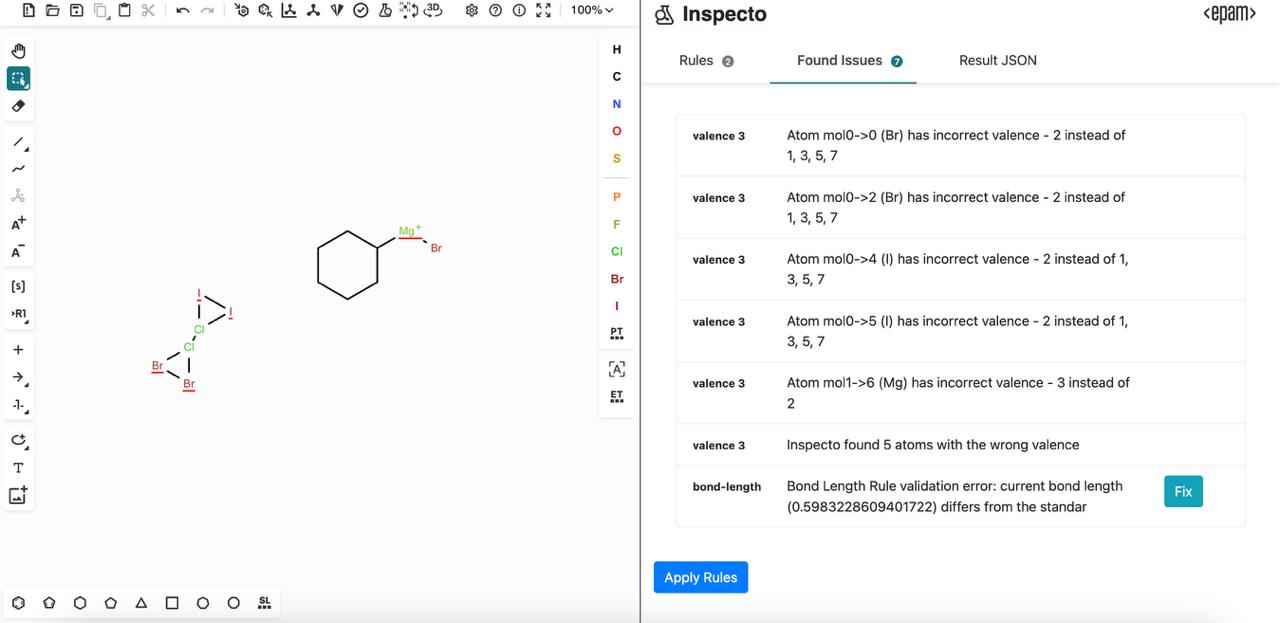
Task: Select the Chain tool
Action: (18, 168)
